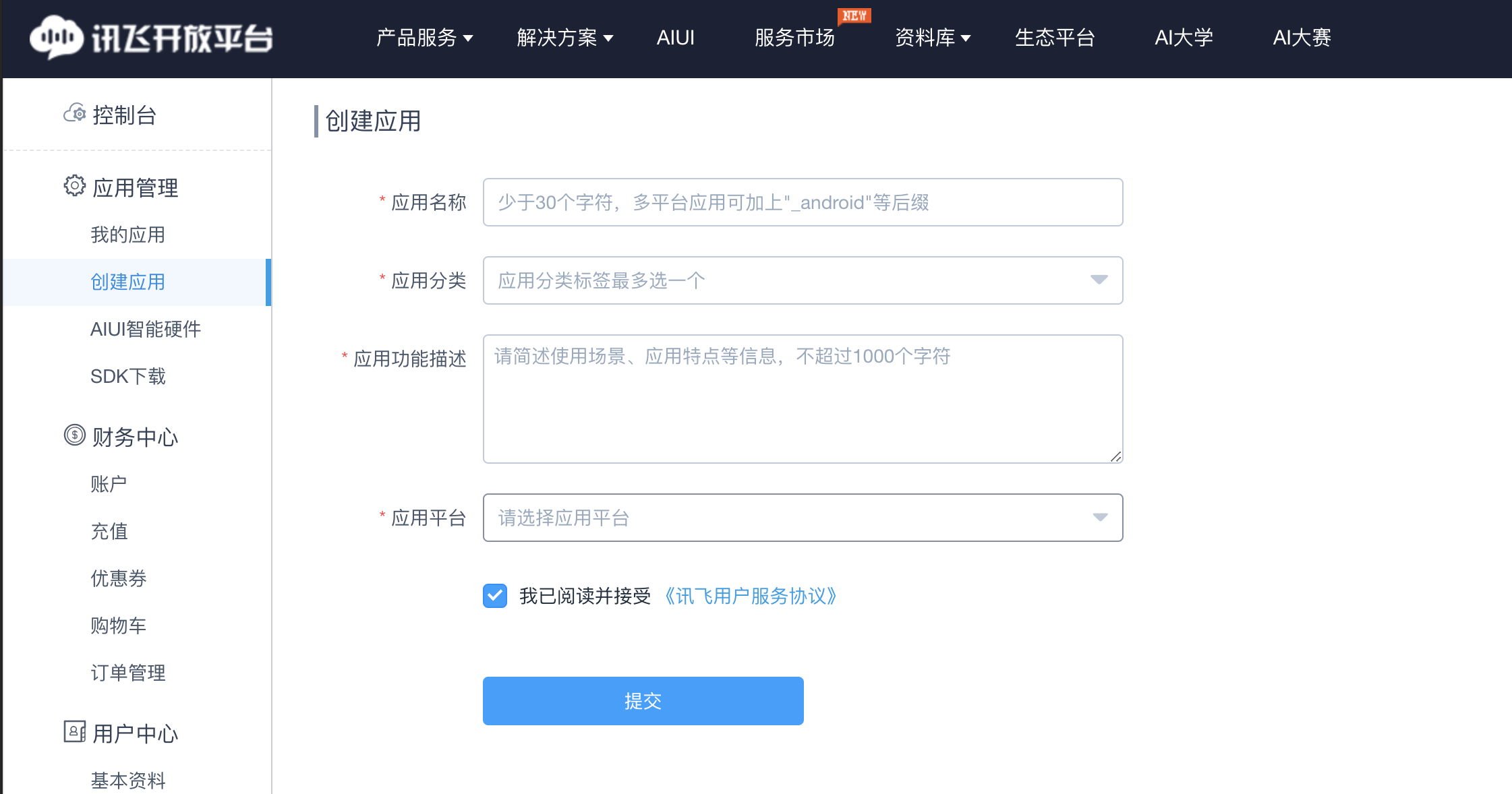Open the 讯飞用户服务协议 link
This screenshot has width=1512, height=794.
(750, 596)
